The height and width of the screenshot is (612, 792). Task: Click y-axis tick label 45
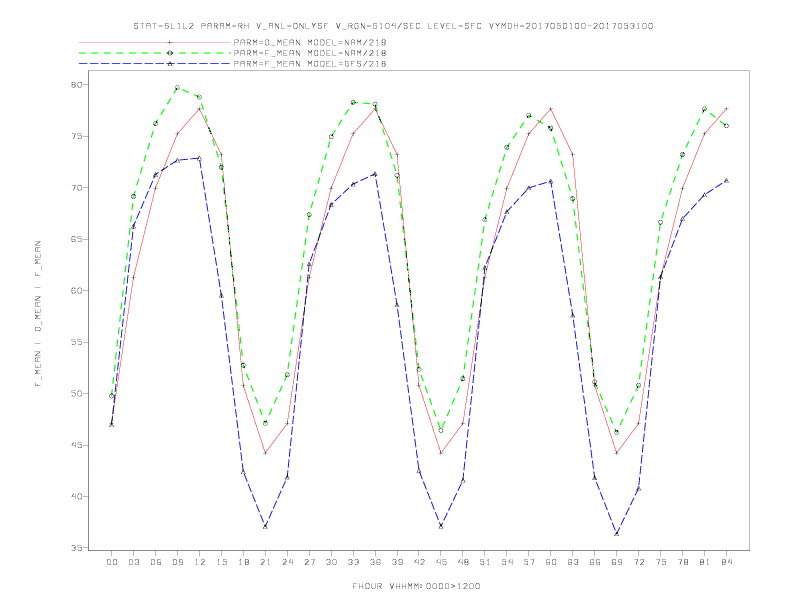[76, 445]
